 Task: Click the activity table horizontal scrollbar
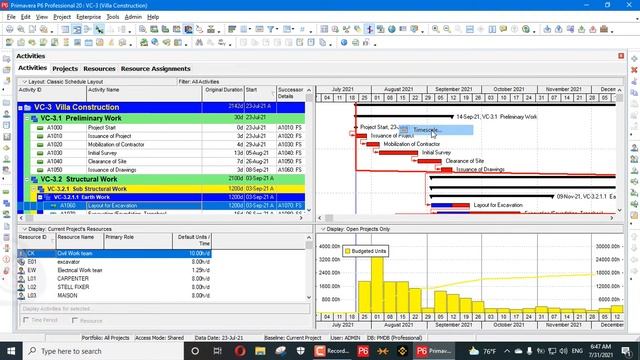click(162, 218)
